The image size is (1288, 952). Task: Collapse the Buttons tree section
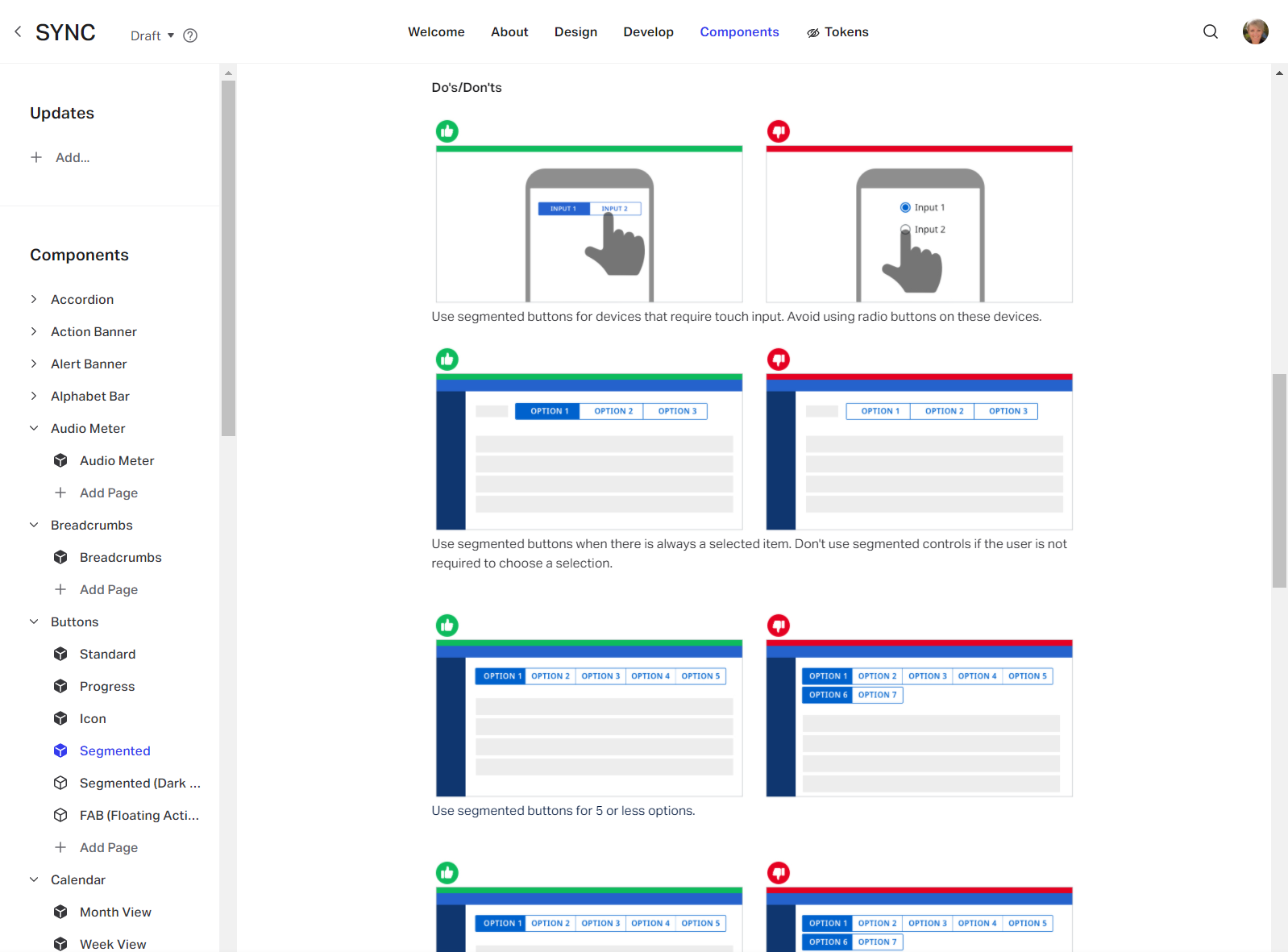[x=34, y=622]
